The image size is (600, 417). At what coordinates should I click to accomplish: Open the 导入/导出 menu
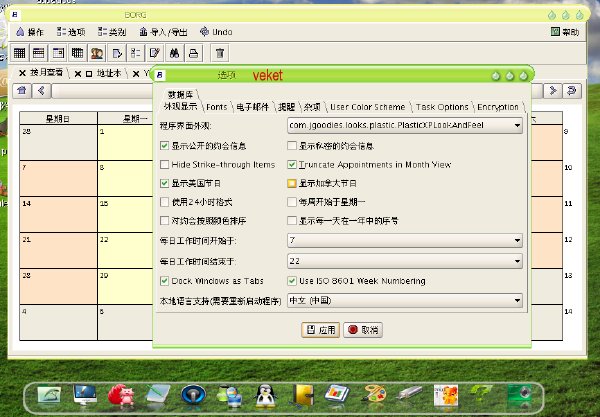pyautogui.click(x=163, y=32)
